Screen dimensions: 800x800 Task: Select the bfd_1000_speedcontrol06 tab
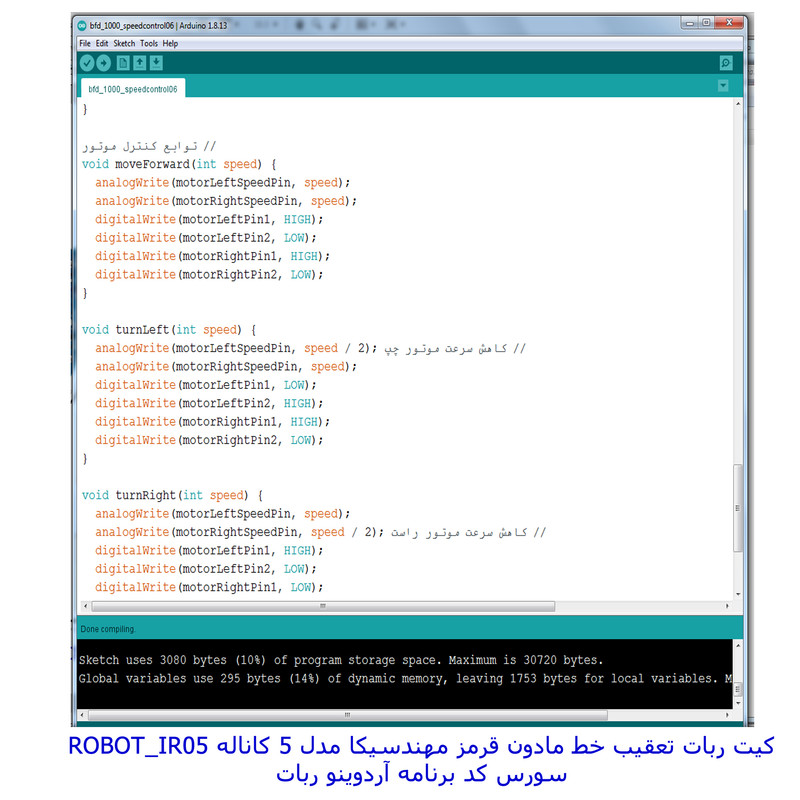(133, 89)
